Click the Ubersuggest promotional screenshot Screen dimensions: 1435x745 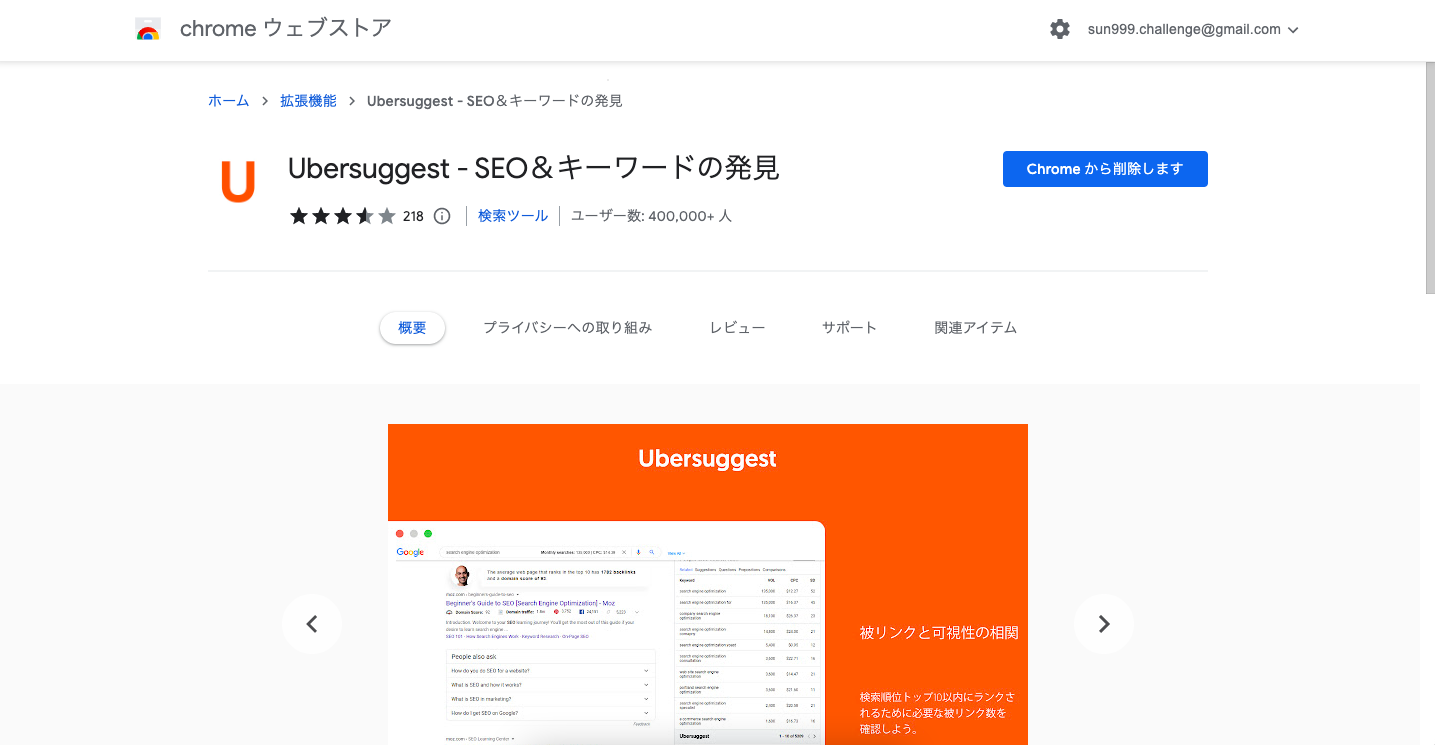[x=708, y=584]
